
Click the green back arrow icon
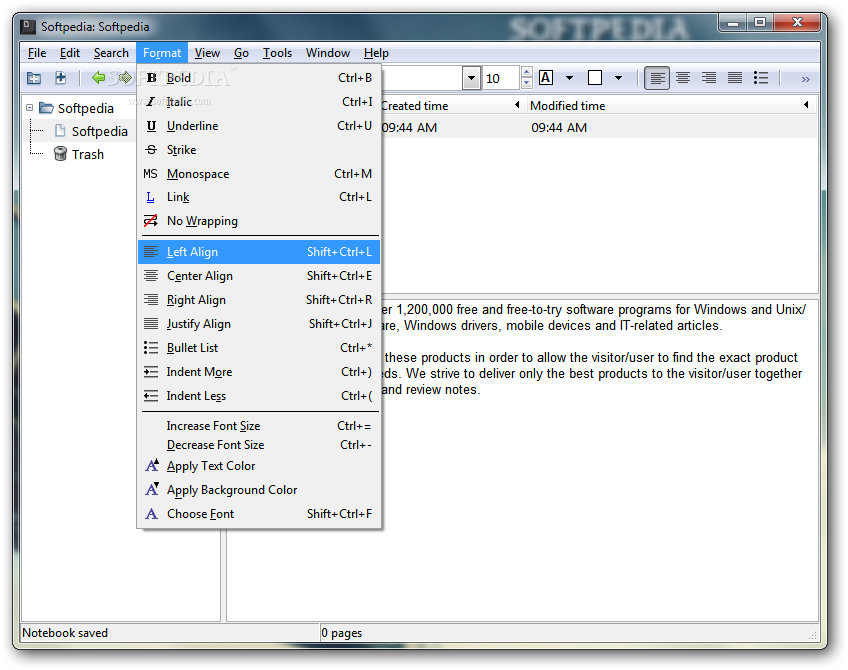point(99,78)
